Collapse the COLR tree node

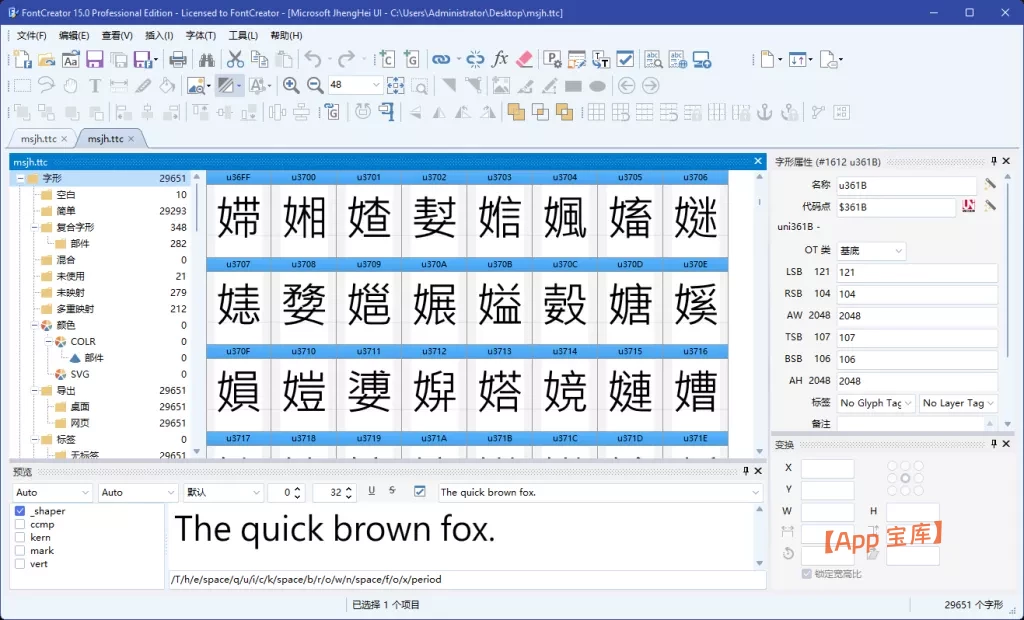pyautogui.click(x=47, y=341)
